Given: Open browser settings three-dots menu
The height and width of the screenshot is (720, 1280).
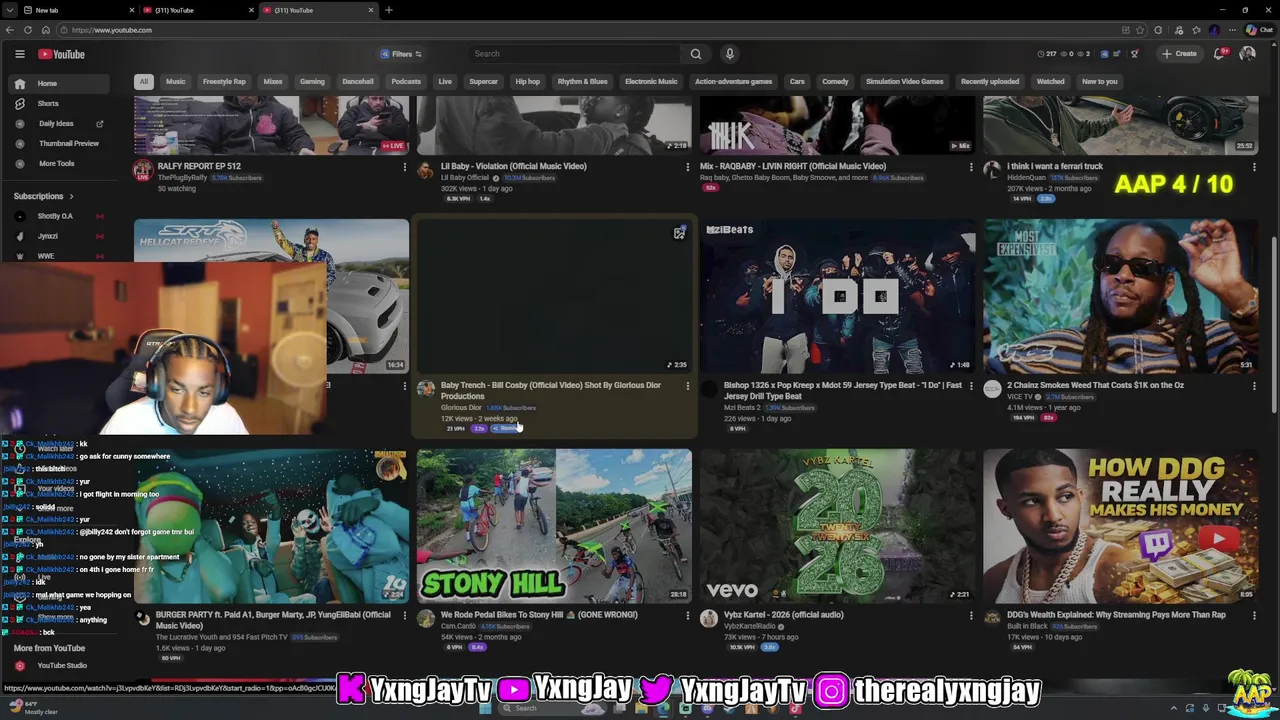Looking at the screenshot, I should 1230,30.
